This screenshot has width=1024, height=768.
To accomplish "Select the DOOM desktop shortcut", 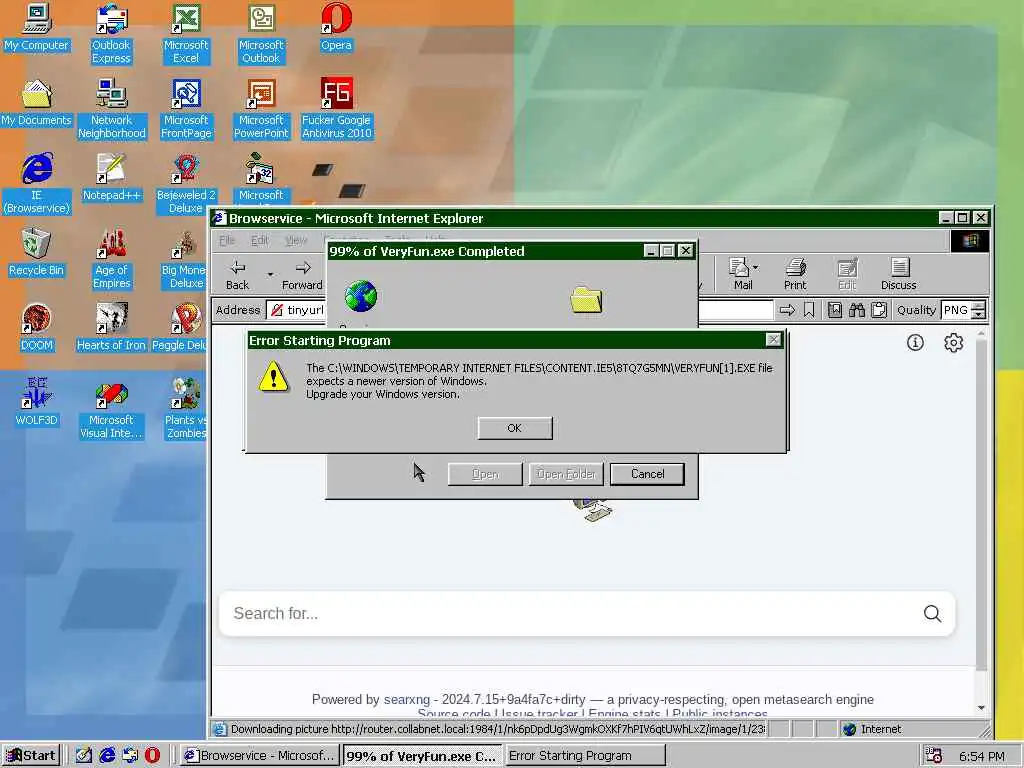I will tap(36, 328).
